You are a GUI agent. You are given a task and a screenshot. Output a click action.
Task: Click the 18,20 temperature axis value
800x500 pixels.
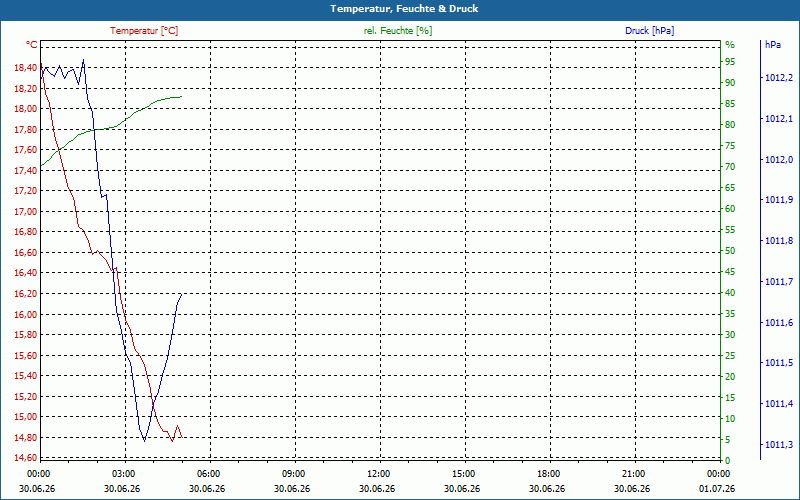coord(26,88)
